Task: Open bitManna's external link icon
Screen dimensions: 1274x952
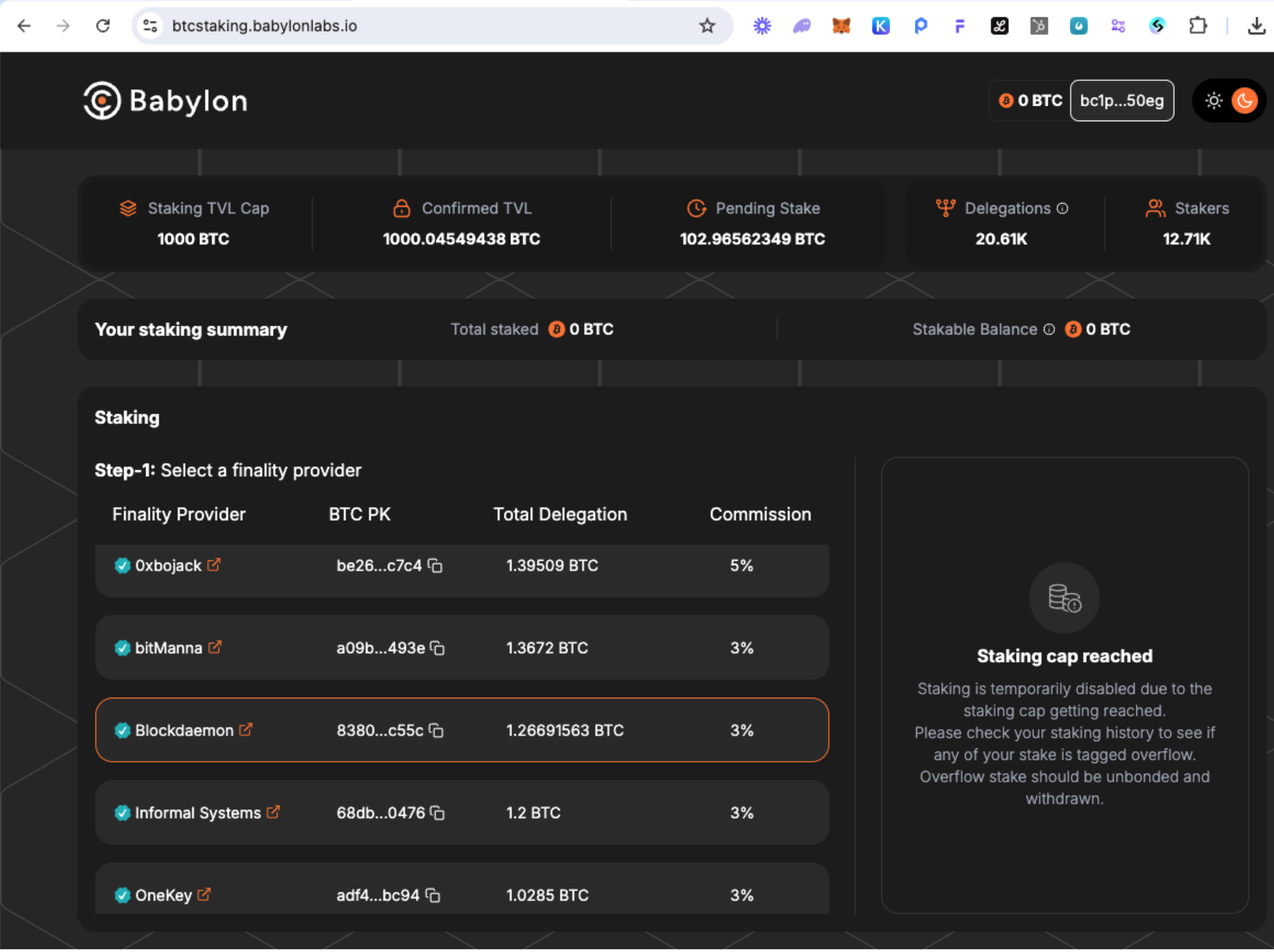Action: click(x=215, y=647)
